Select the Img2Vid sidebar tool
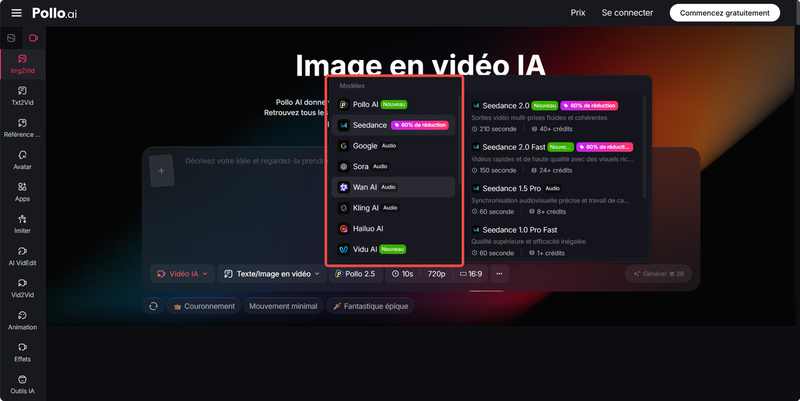 [22, 64]
